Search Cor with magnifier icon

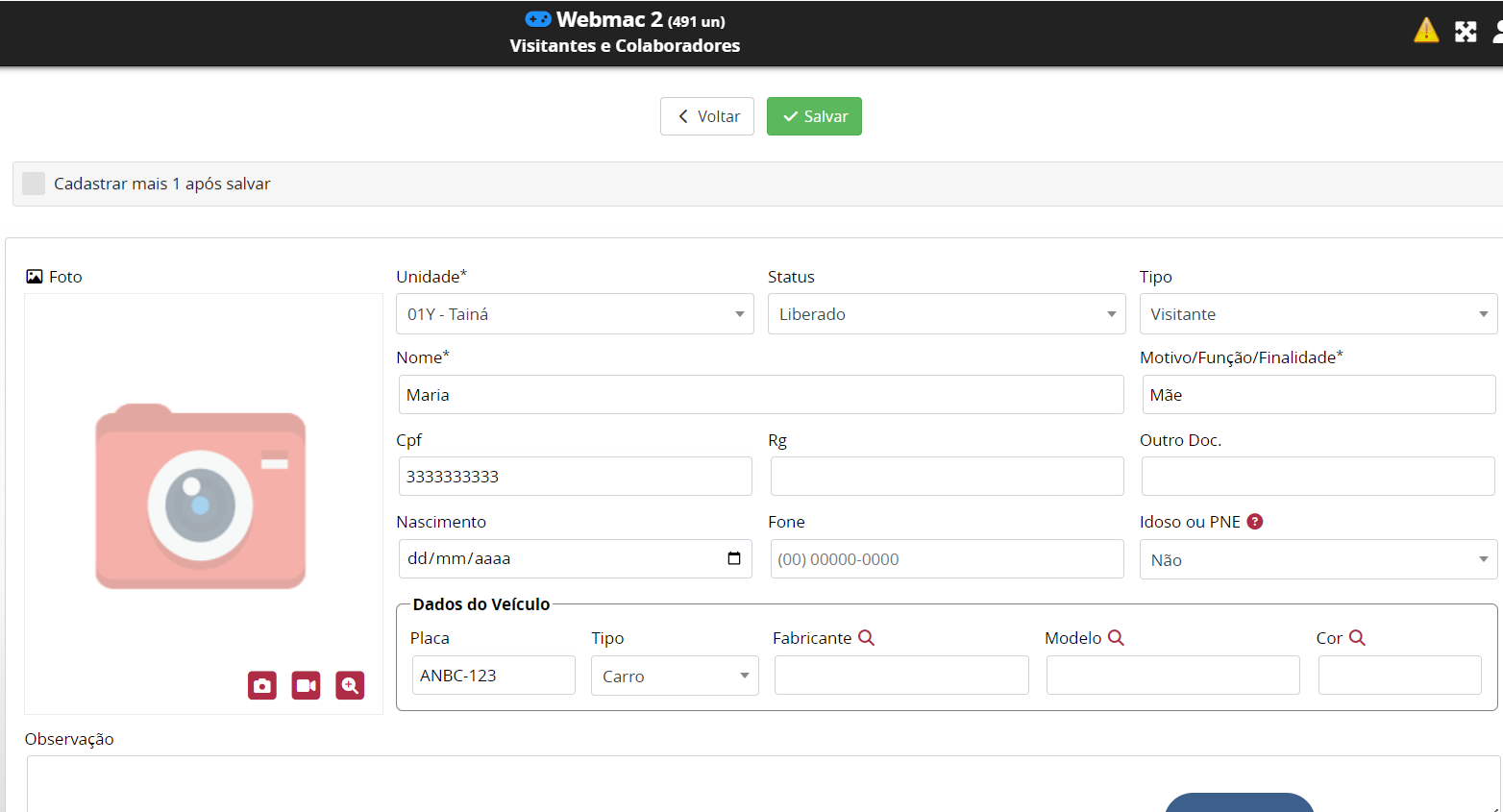coord(1357,638)
